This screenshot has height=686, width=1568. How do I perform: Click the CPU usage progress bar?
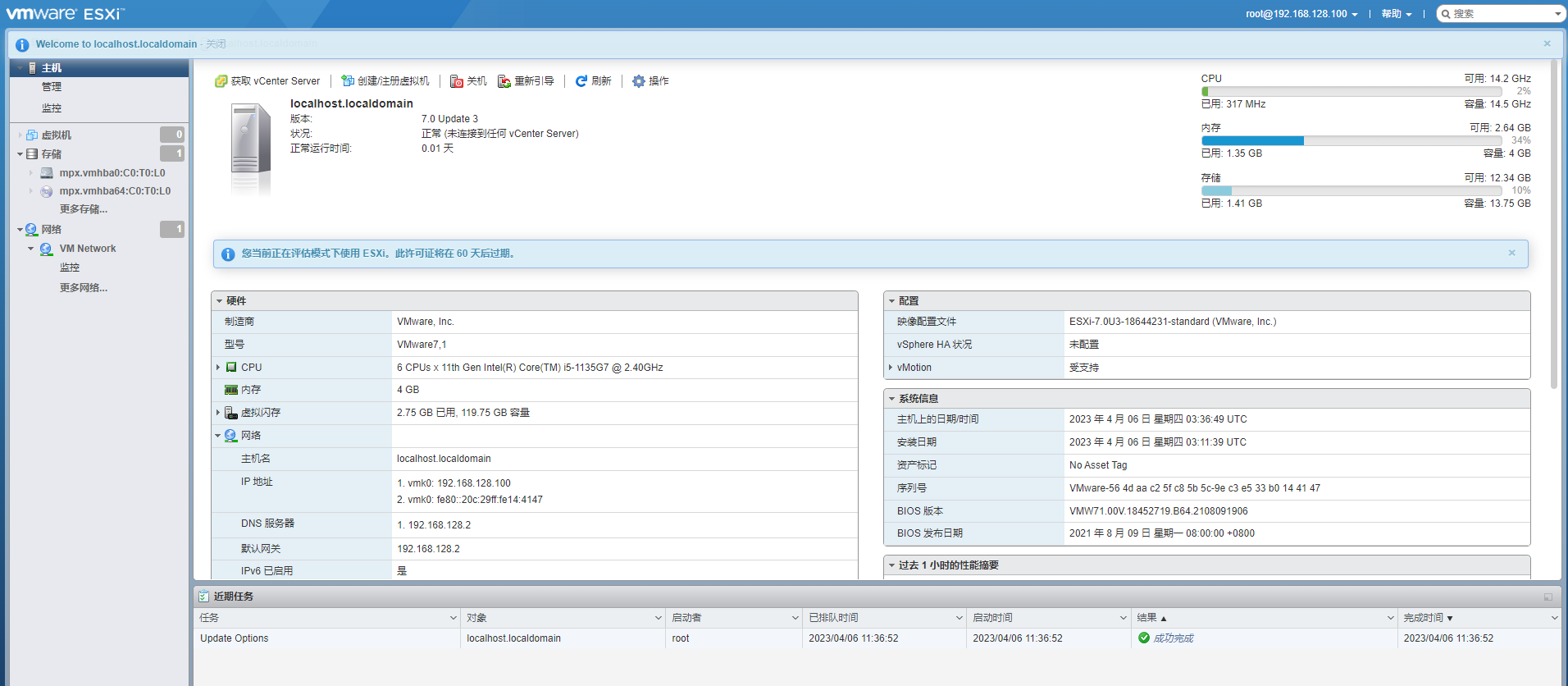pos(1351,92)
